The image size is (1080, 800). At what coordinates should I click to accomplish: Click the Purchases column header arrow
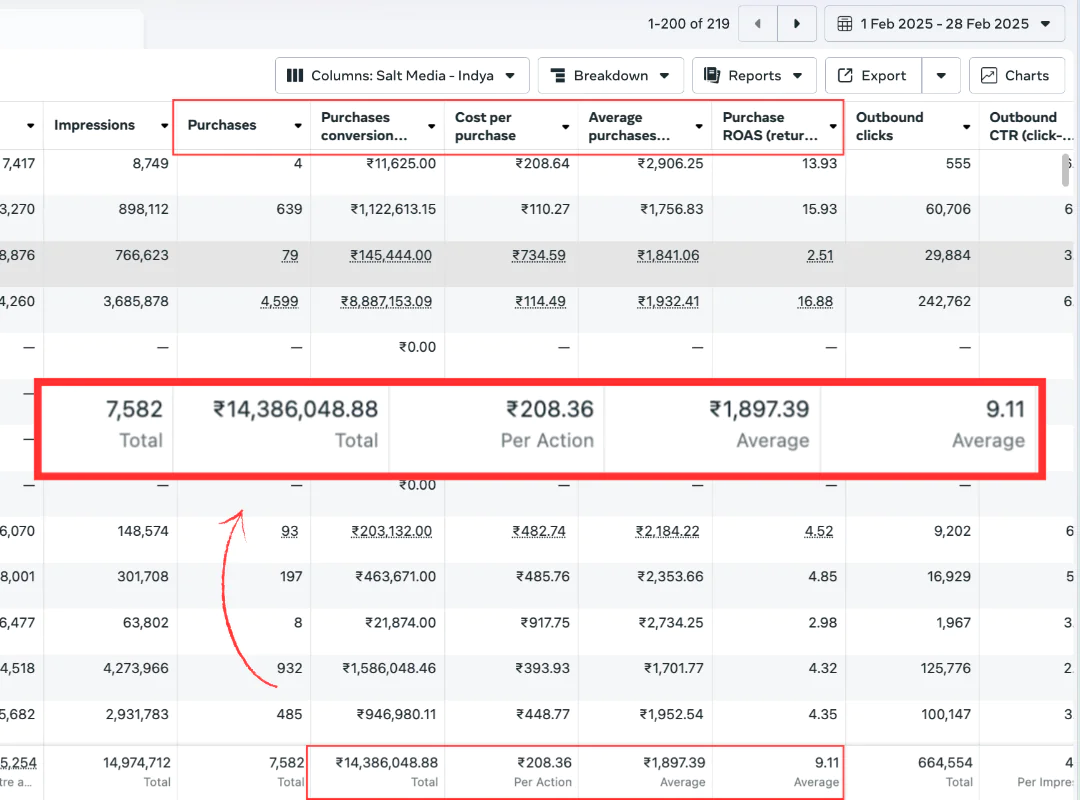pyautogui.click(x=298, y=126)
